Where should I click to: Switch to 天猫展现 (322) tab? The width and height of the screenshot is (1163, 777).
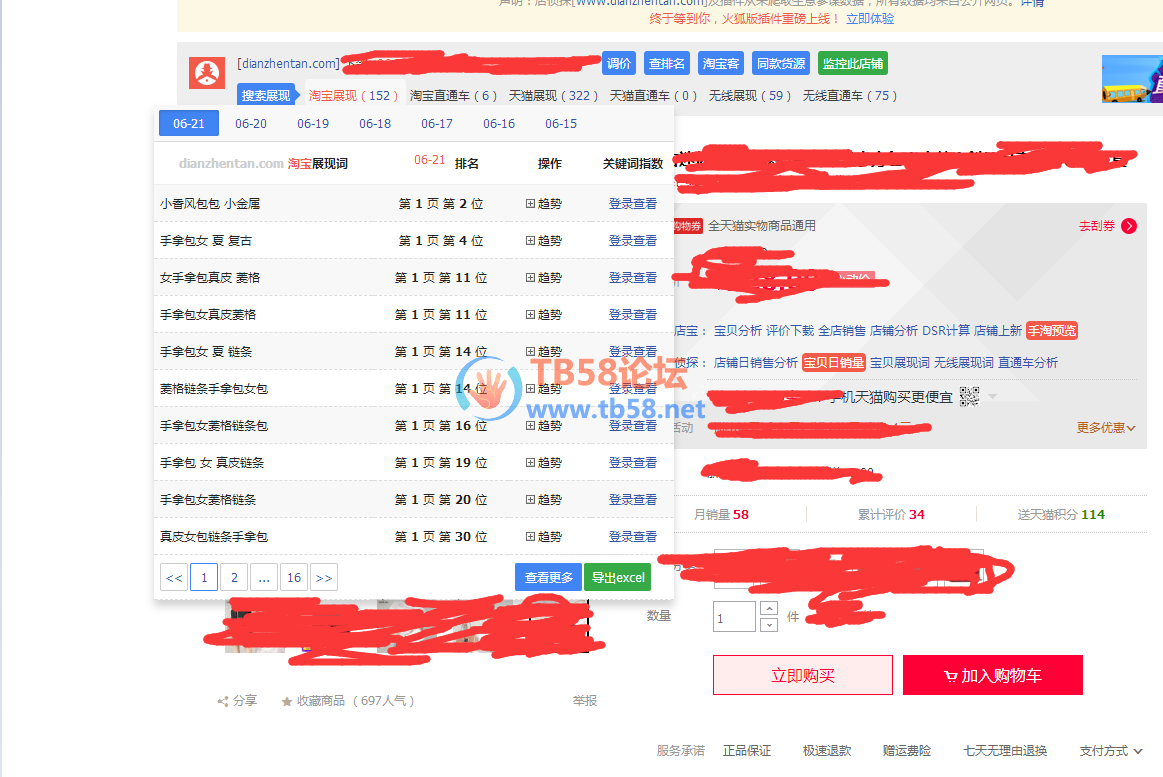point(553,96)
